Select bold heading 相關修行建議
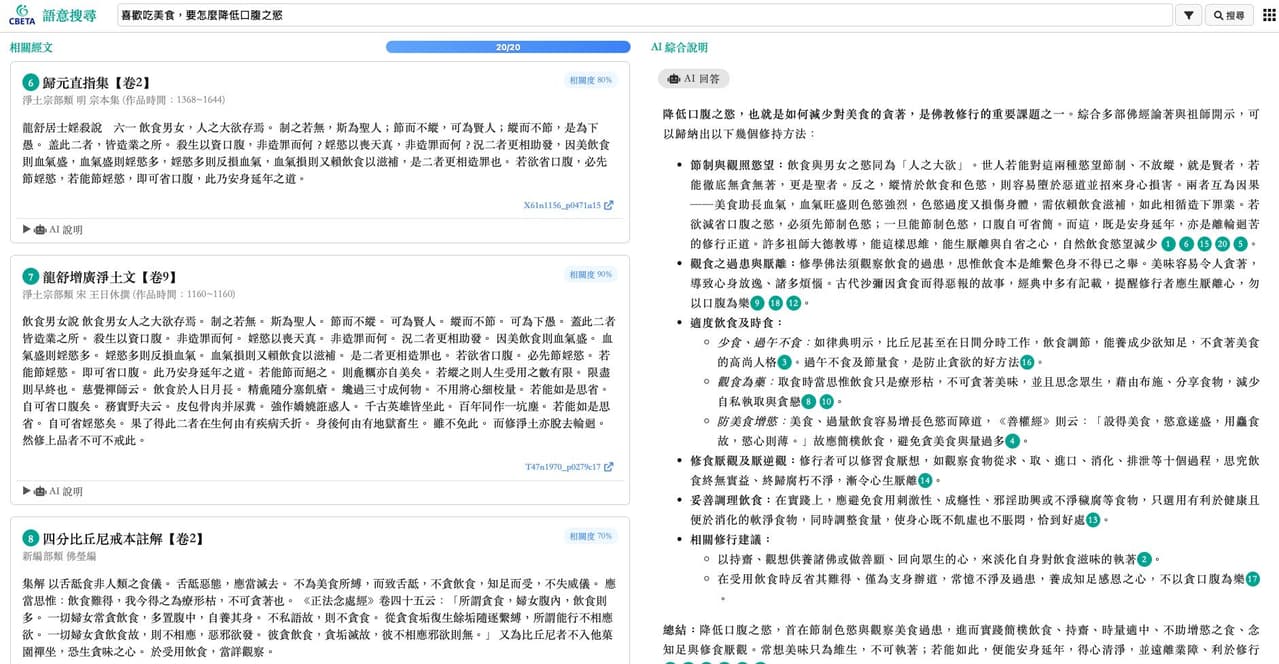This screenshot has width=1279, height=664. click(x=729, y=540)
